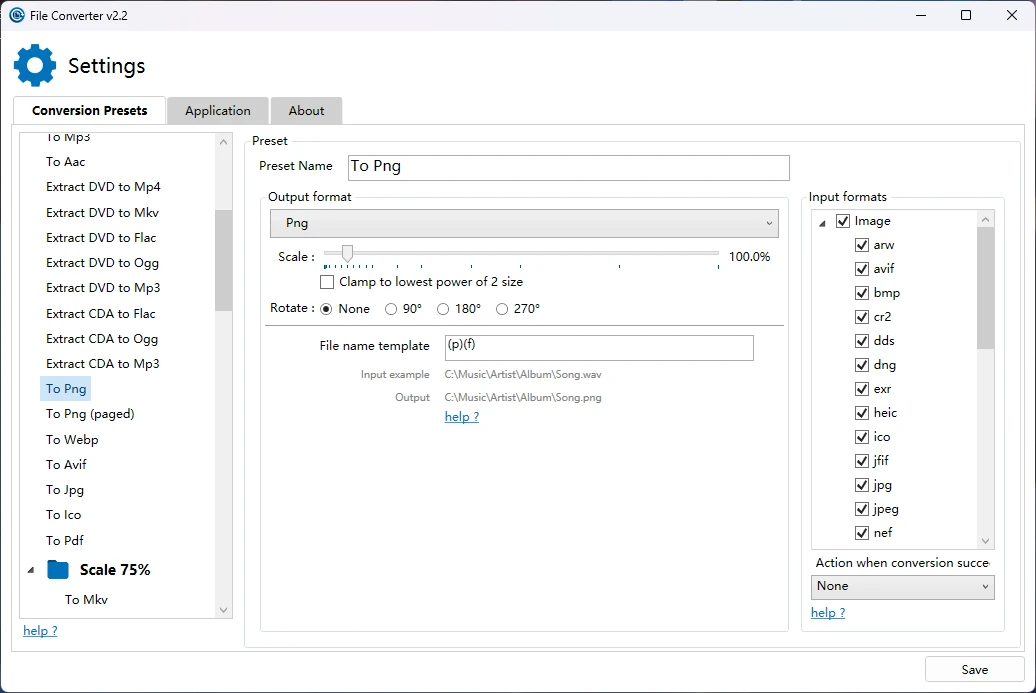Click in the Preset Name field
This screenshot has height=693, width=1036.
coord(569,168)
